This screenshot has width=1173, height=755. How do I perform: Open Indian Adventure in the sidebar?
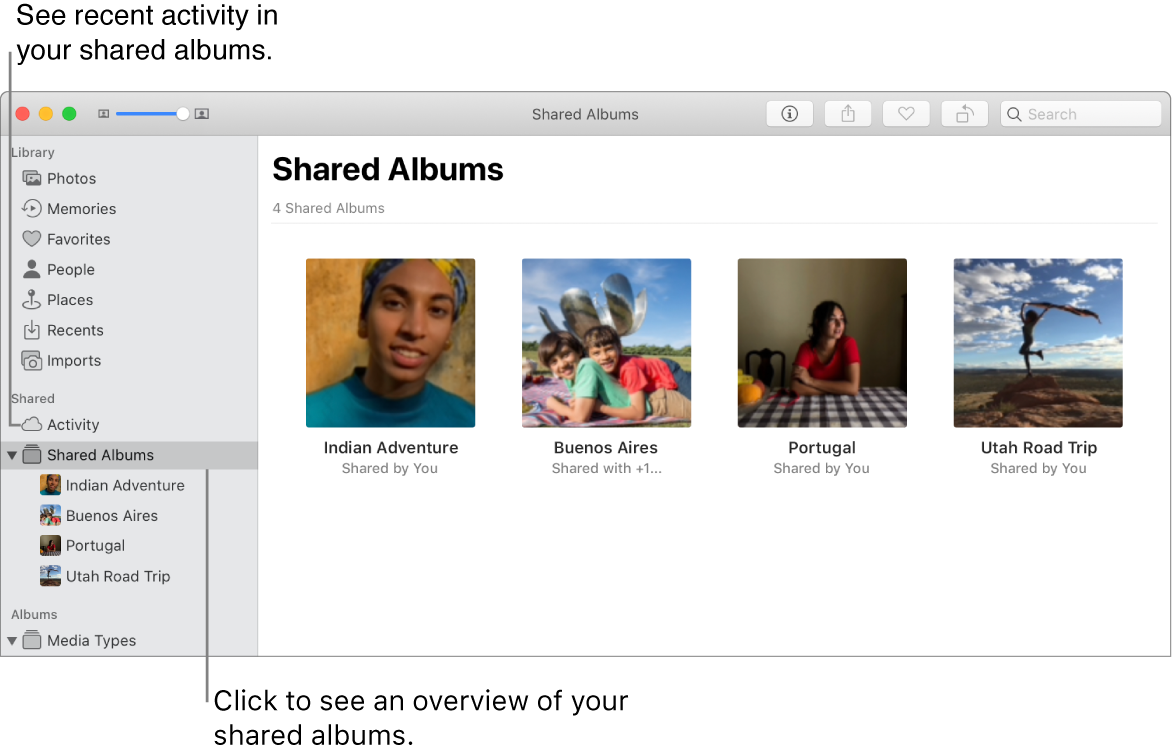[x=125, y=485]
